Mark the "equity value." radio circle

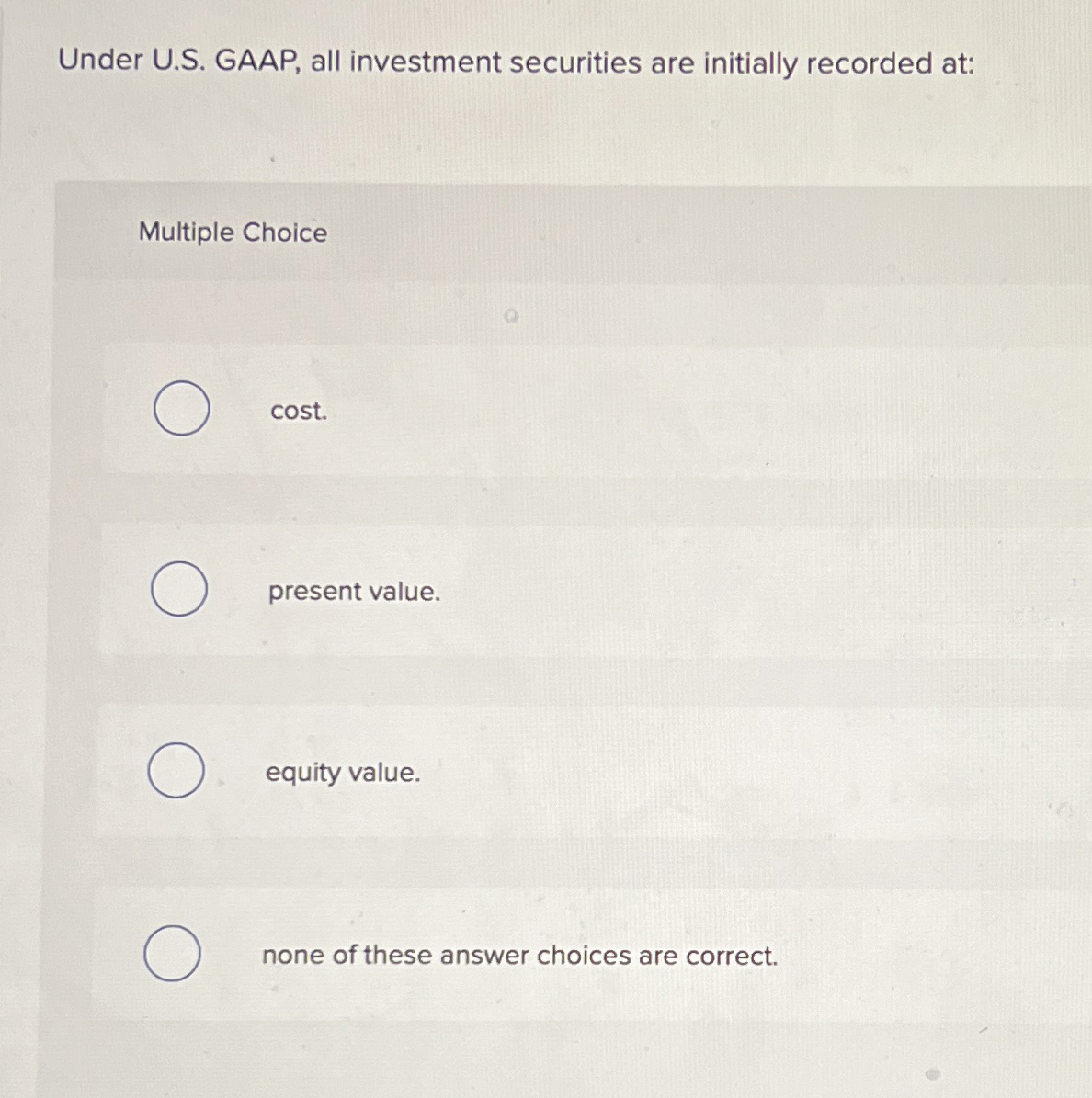click(176, 770)
